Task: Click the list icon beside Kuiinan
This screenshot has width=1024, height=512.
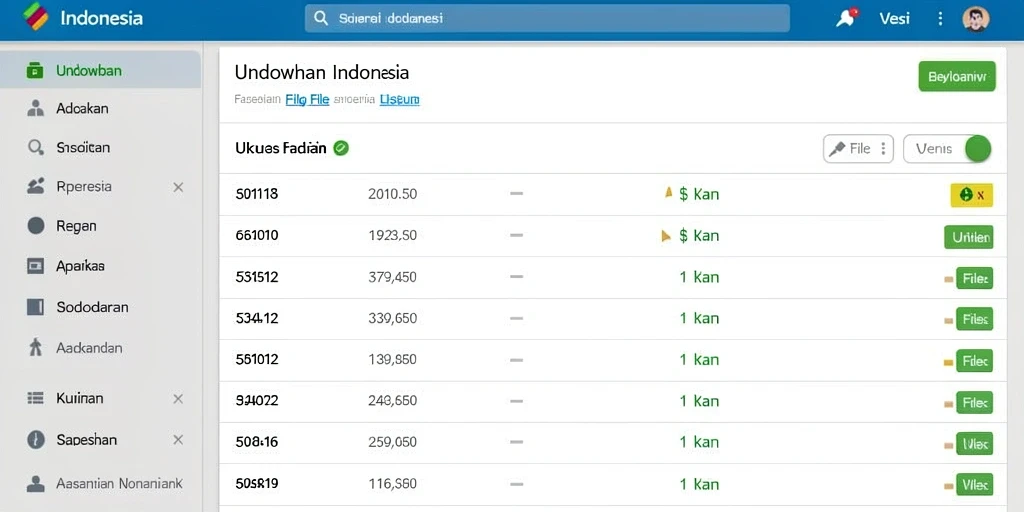Action: coord(35,398)
